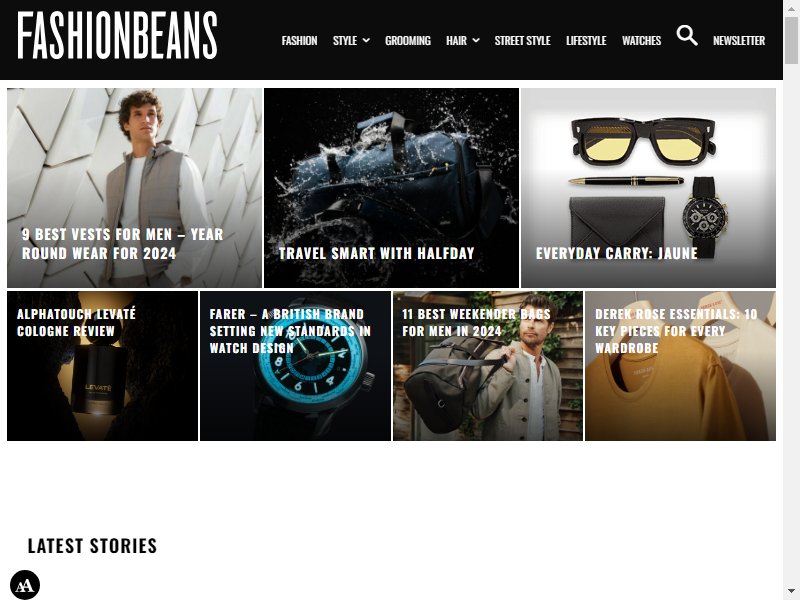Click the page vertical scrollbar thumb
Screen dimensions: 800x600
pyautogui.click(x=791, y=41)
